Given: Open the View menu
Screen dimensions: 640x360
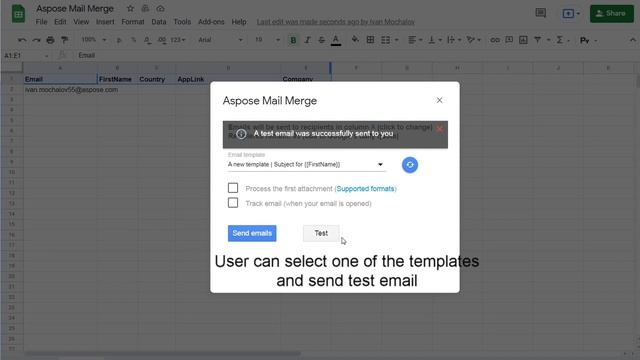Looking at the screenshot, I should (x=81, y=22).
